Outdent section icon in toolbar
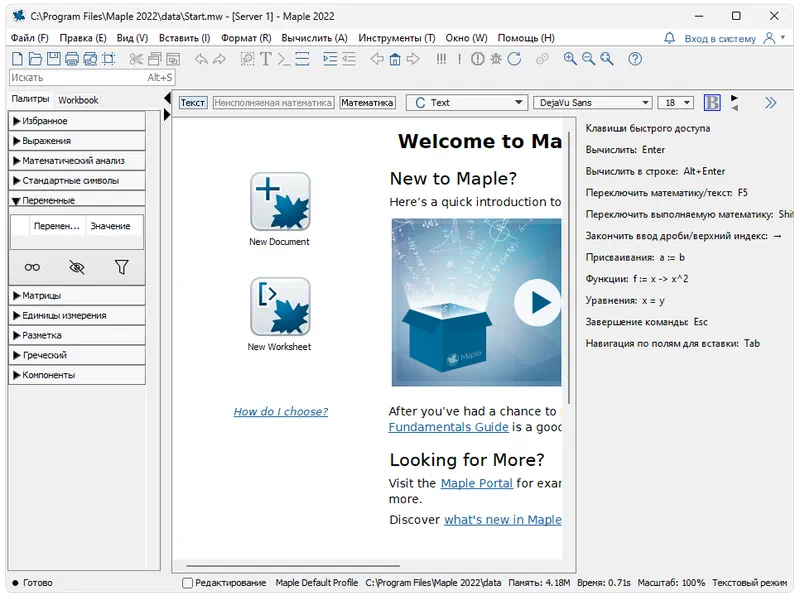This screenshot has width=800, height=600. [349, 59]
